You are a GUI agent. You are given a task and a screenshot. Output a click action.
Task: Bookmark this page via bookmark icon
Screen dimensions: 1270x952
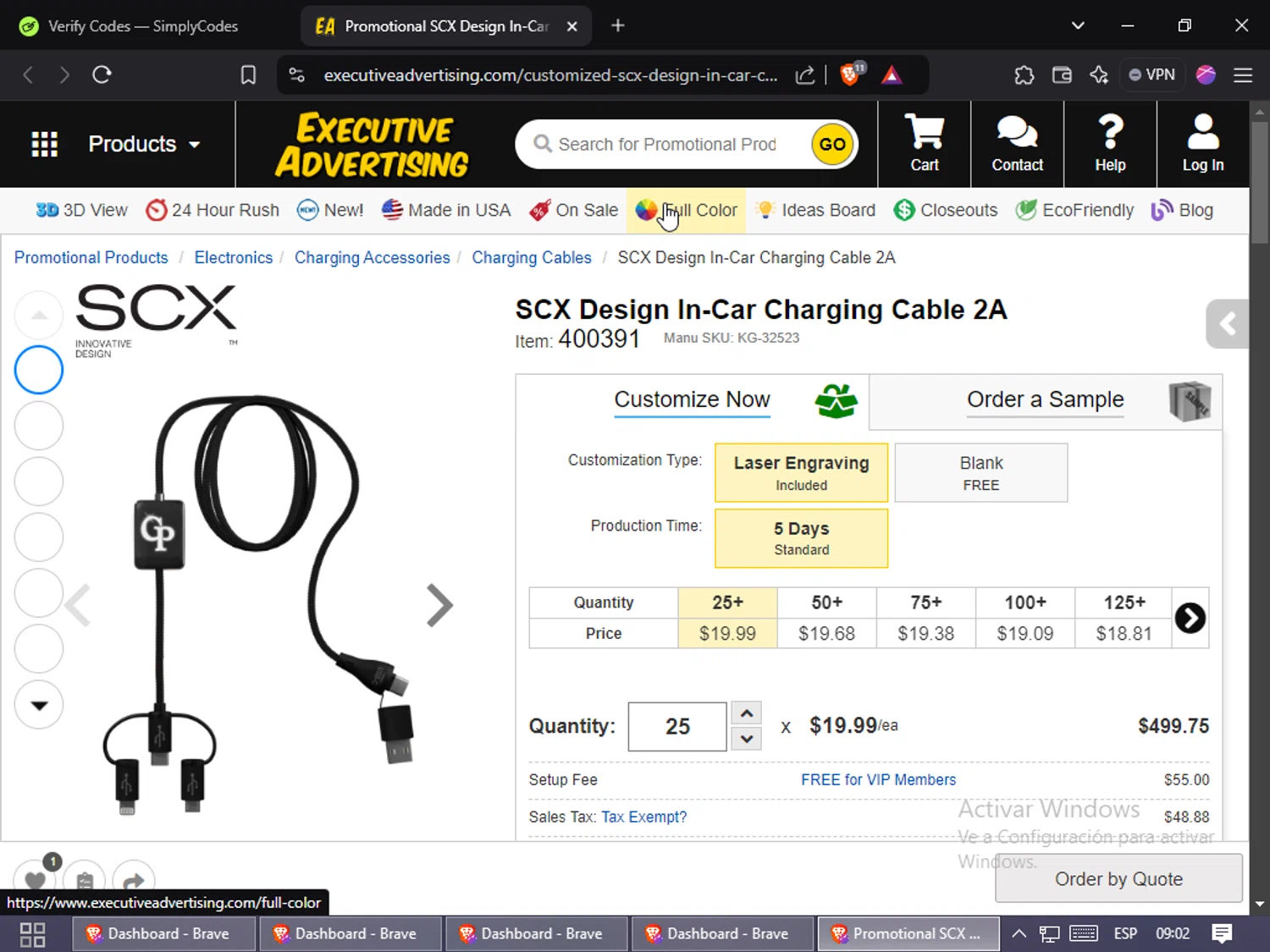coord(248,75)
